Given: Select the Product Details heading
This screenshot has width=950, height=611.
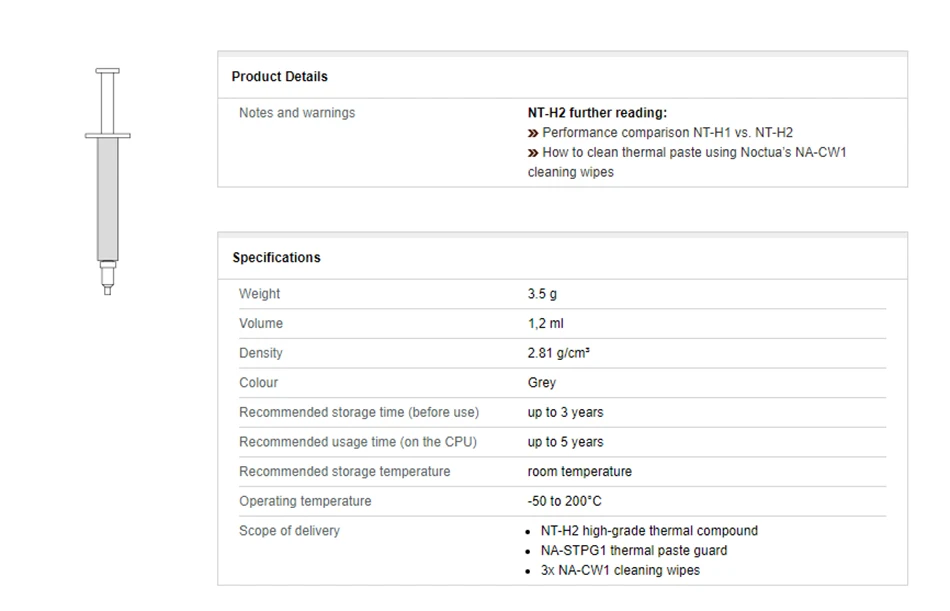Looking at the screenshot, I should pyautogui.click(x=279, y=76).
